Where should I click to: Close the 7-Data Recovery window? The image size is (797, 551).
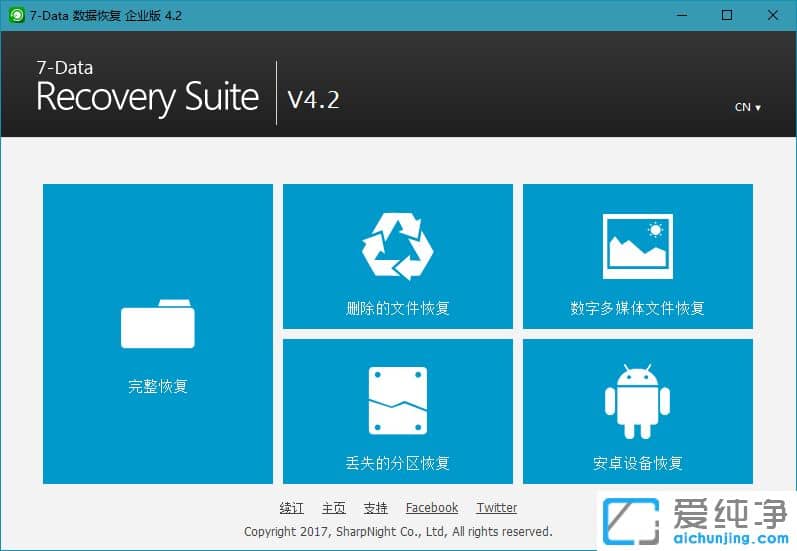pos(773,15)
